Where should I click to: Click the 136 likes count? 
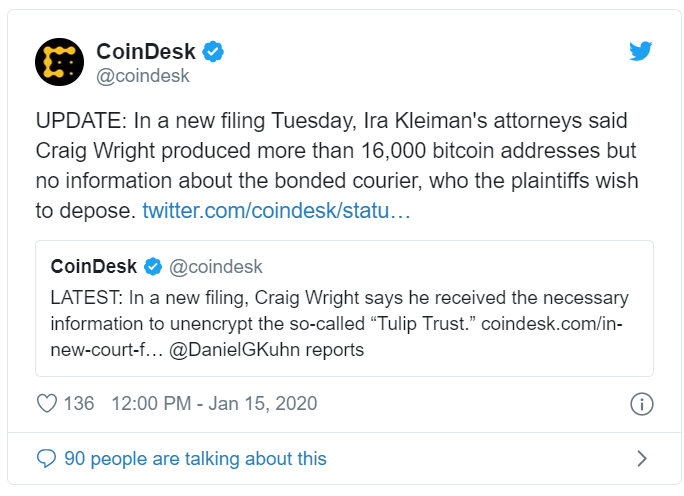pyautogui.click(x=78, y=404)
